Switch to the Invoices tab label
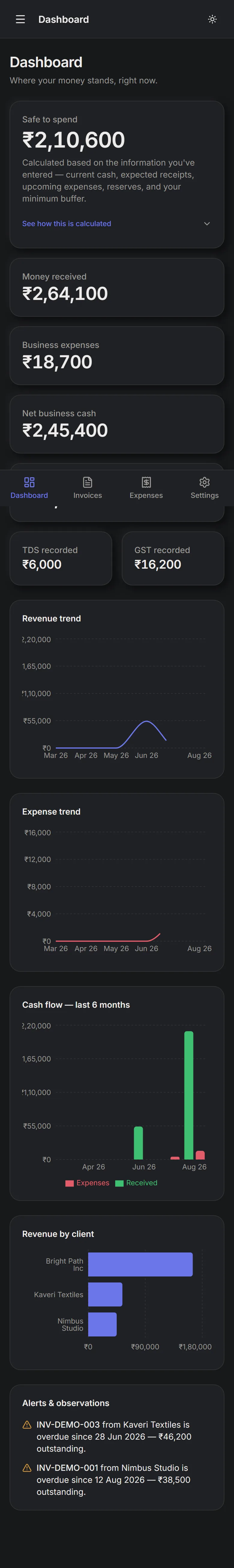This screenshot has width=234, height=1568. pos(88,495)
